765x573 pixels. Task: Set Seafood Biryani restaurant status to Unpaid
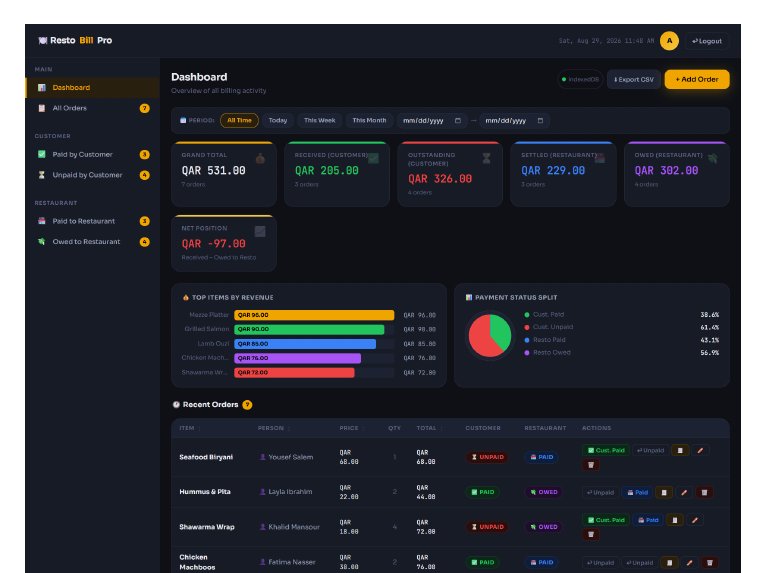tap(650, 450)
